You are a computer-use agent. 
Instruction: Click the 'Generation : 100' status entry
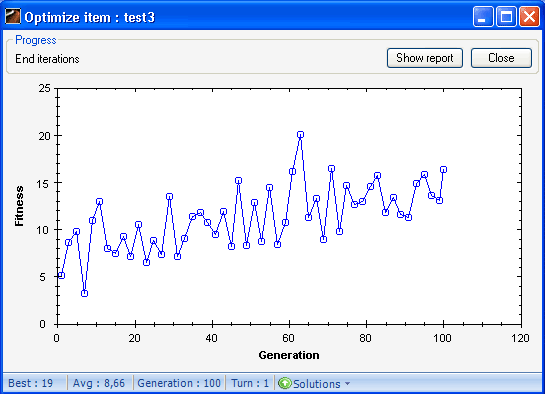179,383
